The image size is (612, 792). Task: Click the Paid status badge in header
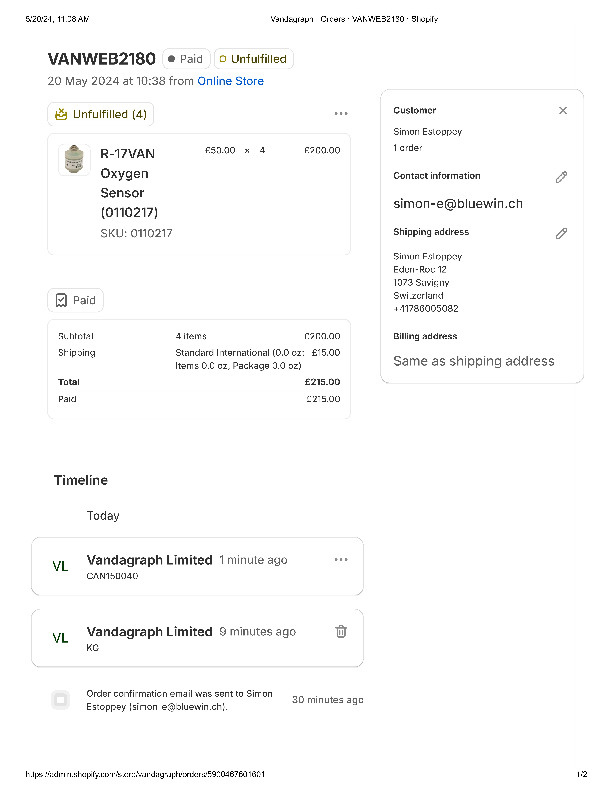pos(185,59)
